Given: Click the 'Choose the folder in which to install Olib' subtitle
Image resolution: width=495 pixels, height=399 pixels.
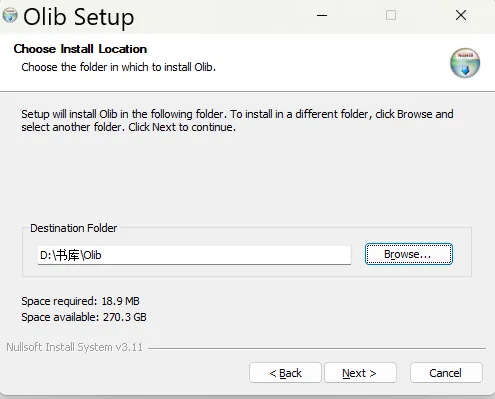Looking at the screenshot, I should point(119,67).
